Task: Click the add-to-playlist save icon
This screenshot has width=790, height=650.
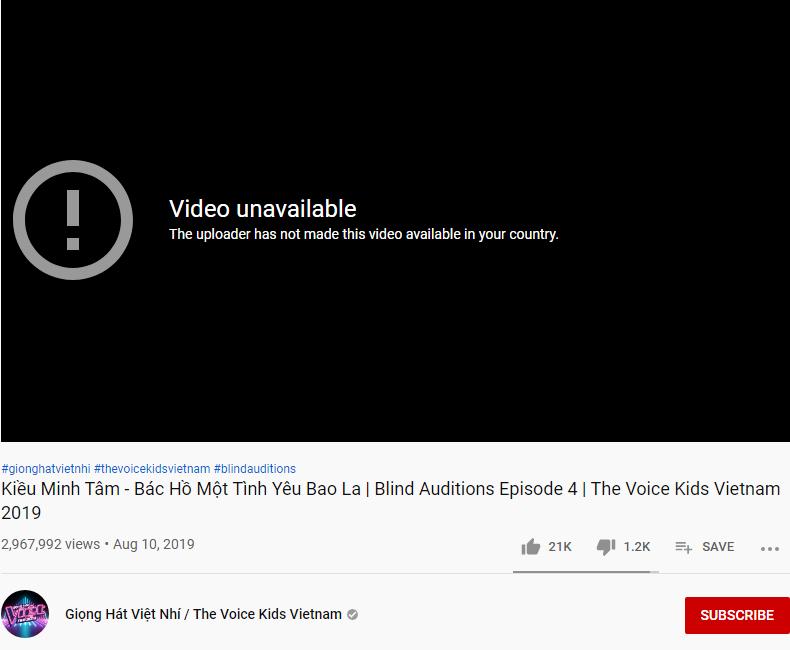Action: [x=684, y=547]
